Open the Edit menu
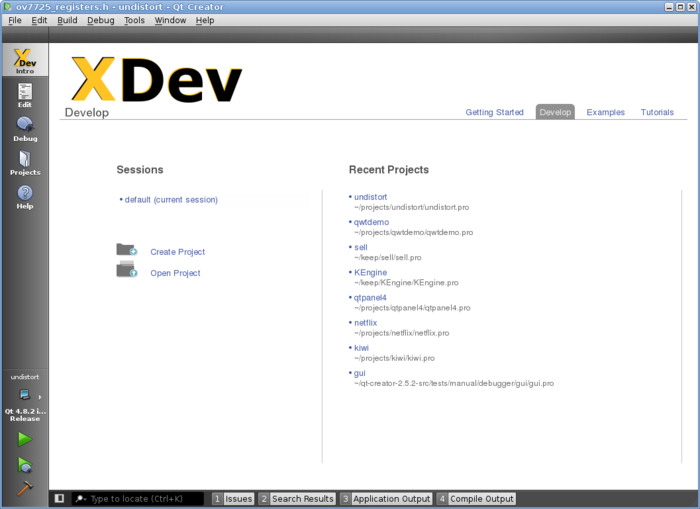700x509 pixels. (39, 20)
